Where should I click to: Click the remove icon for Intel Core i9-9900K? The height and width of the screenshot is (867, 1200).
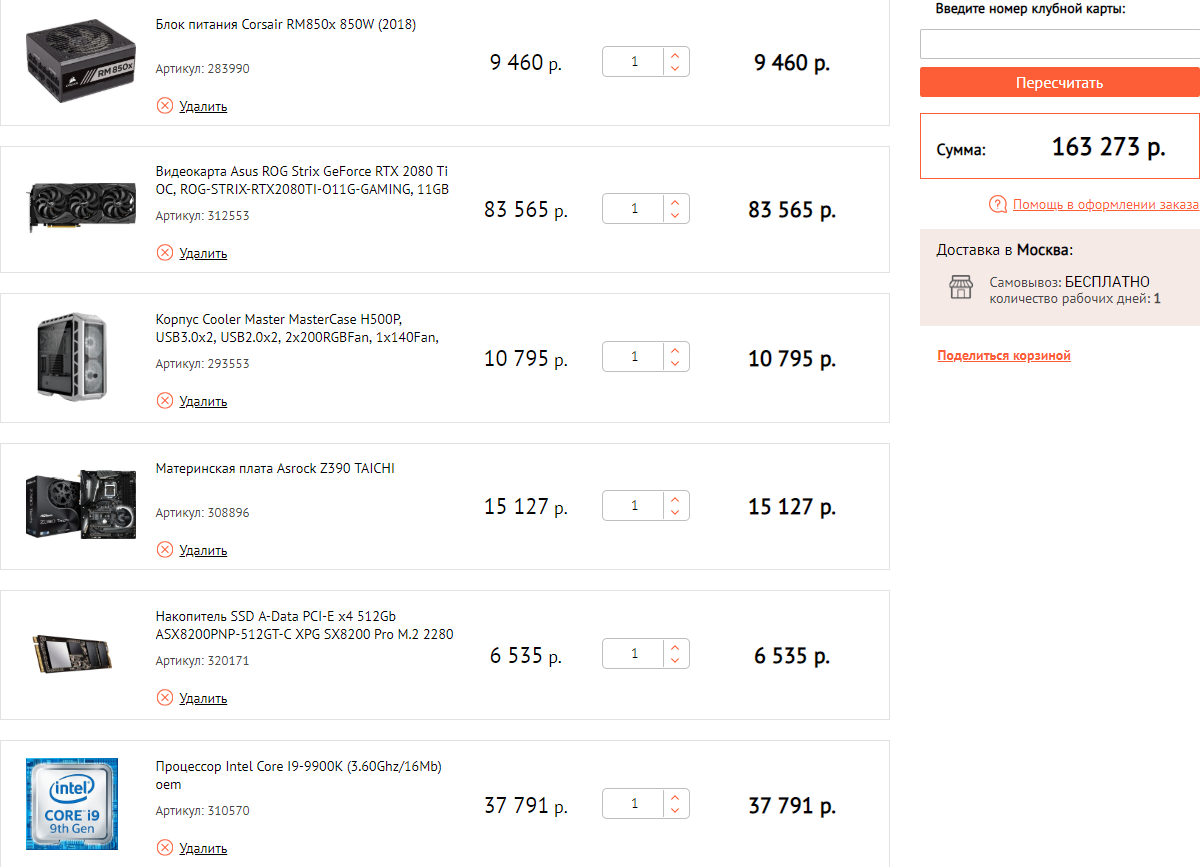[x=165, y=848]
